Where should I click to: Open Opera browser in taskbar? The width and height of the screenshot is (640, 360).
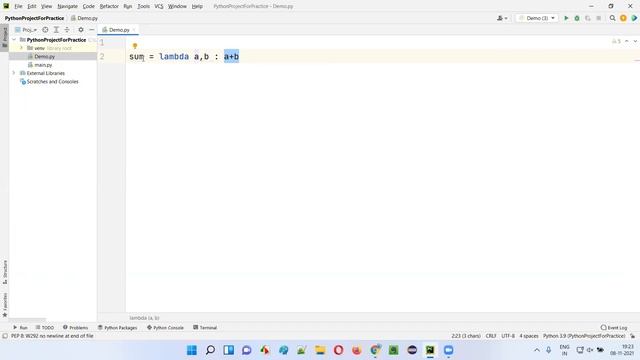coord(338,350)
